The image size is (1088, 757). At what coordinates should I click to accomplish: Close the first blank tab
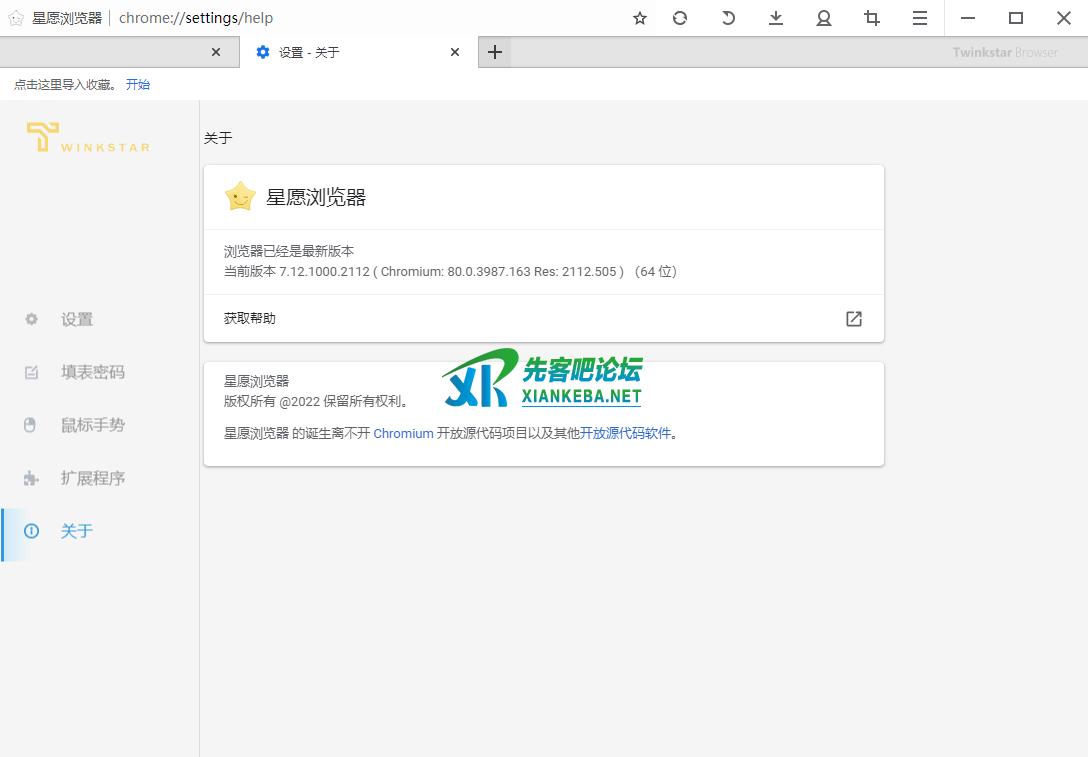[216, 52]
